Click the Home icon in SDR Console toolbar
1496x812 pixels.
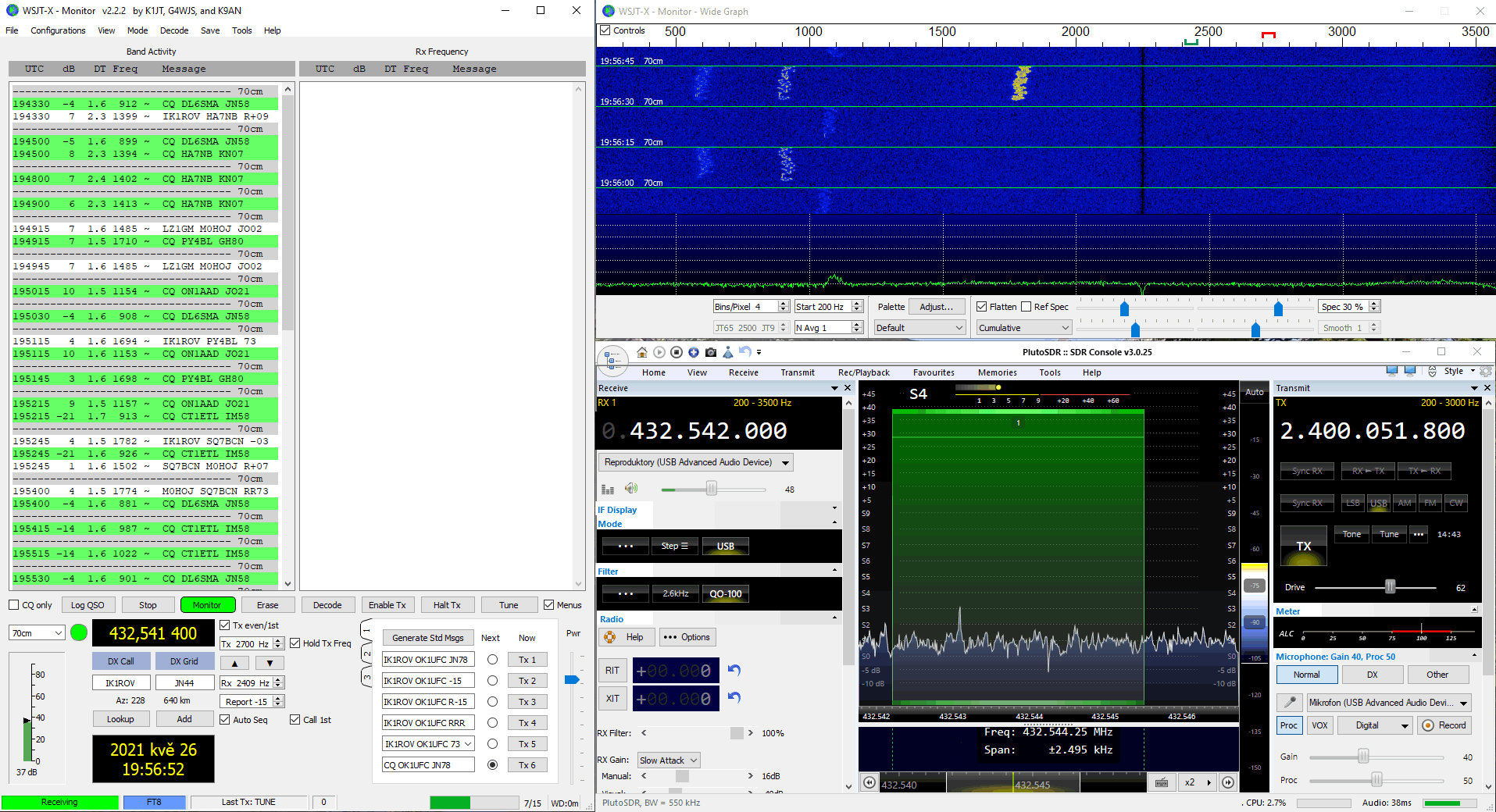click(642, 352)
